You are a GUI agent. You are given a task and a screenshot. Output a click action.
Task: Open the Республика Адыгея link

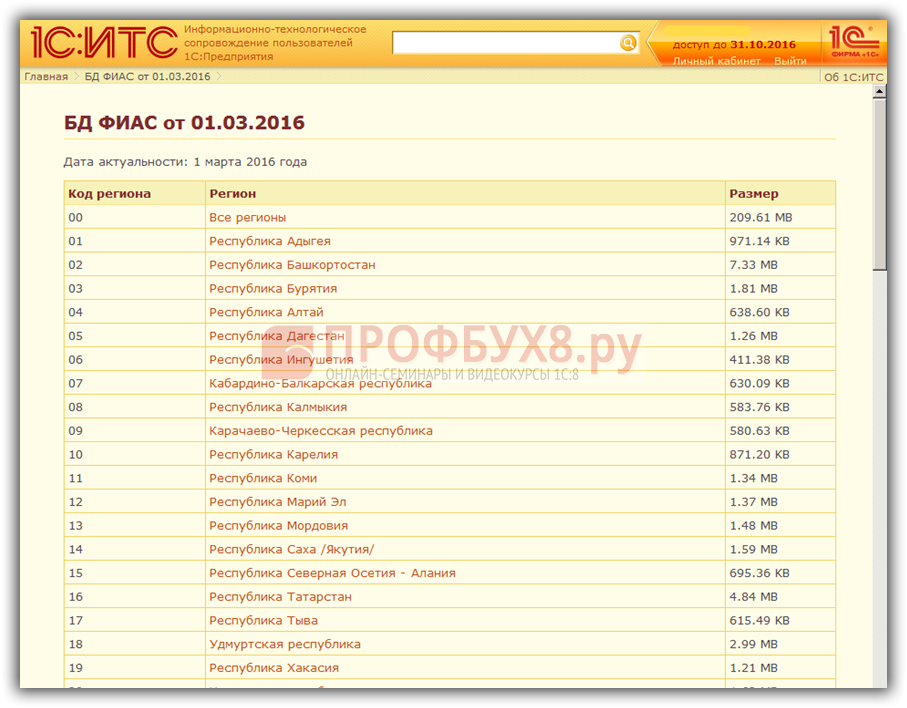pyautogui.click(x=269, y=241)
